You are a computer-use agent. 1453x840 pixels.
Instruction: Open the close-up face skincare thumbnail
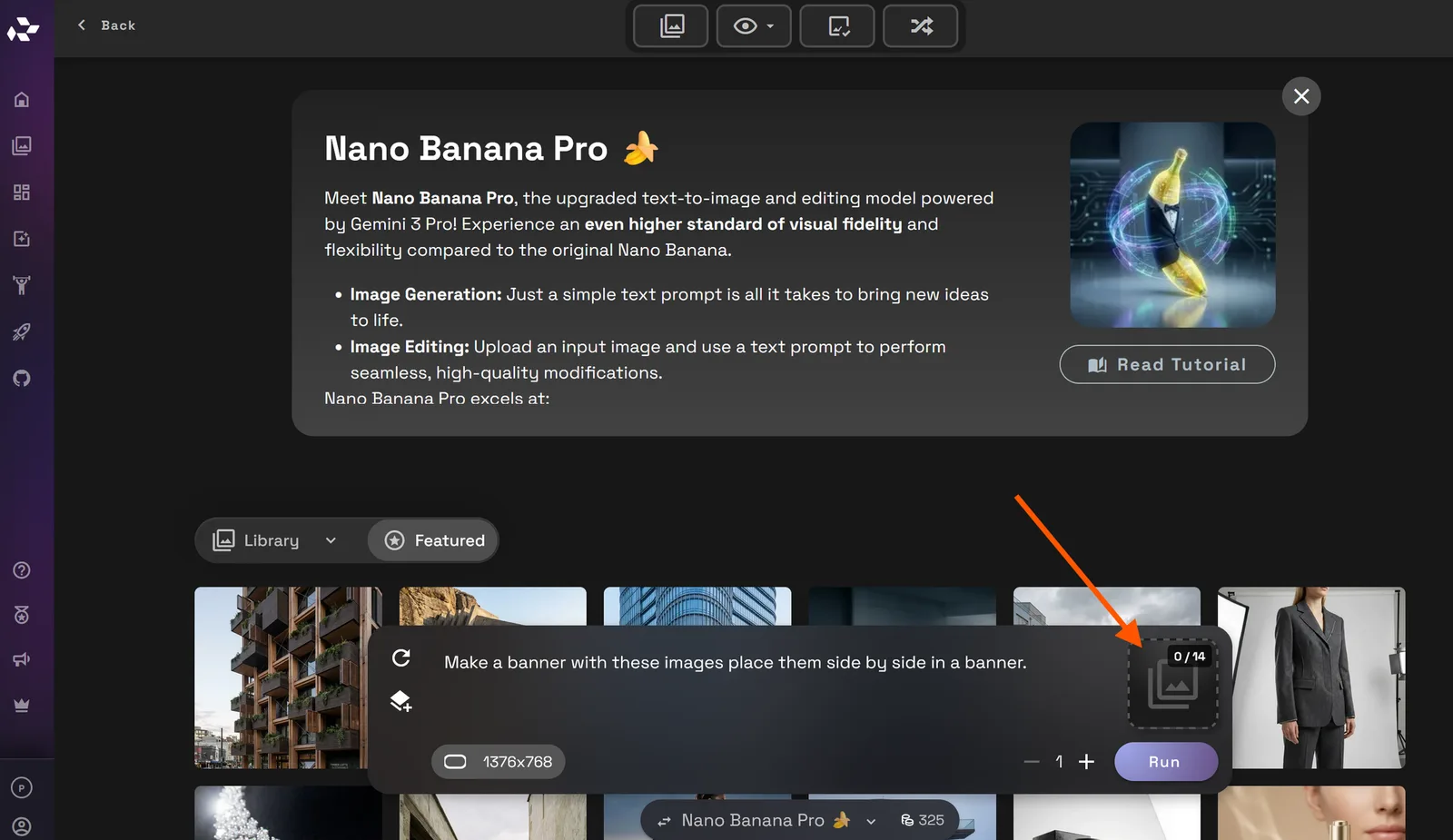point(1311,813)
